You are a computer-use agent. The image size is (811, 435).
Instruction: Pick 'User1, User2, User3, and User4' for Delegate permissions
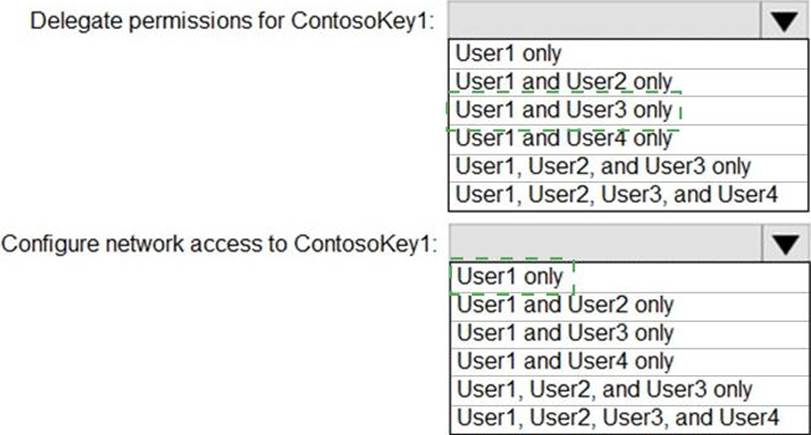click(x=615, y=194)
